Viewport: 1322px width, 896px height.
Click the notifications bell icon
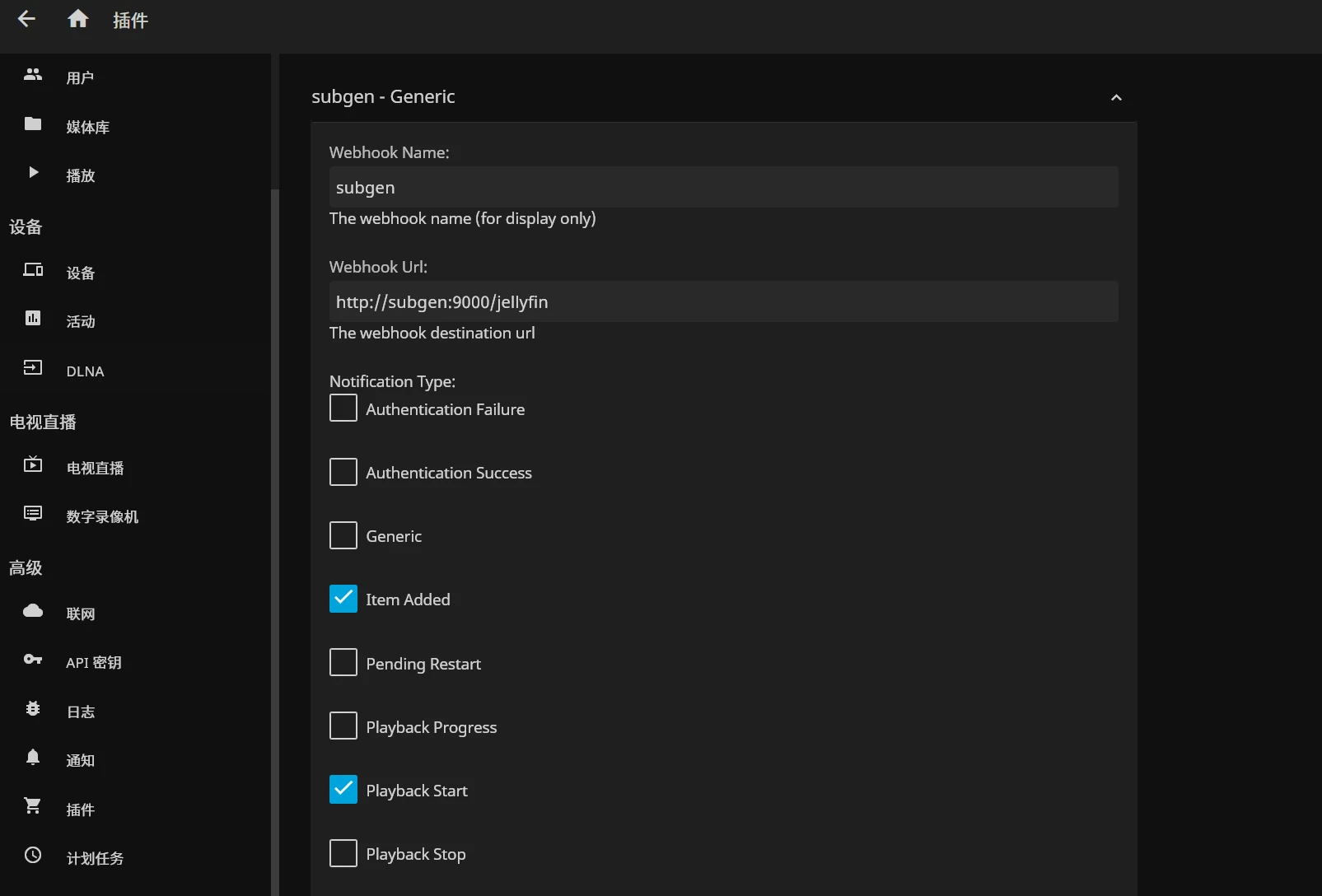(x=33, y=758)
